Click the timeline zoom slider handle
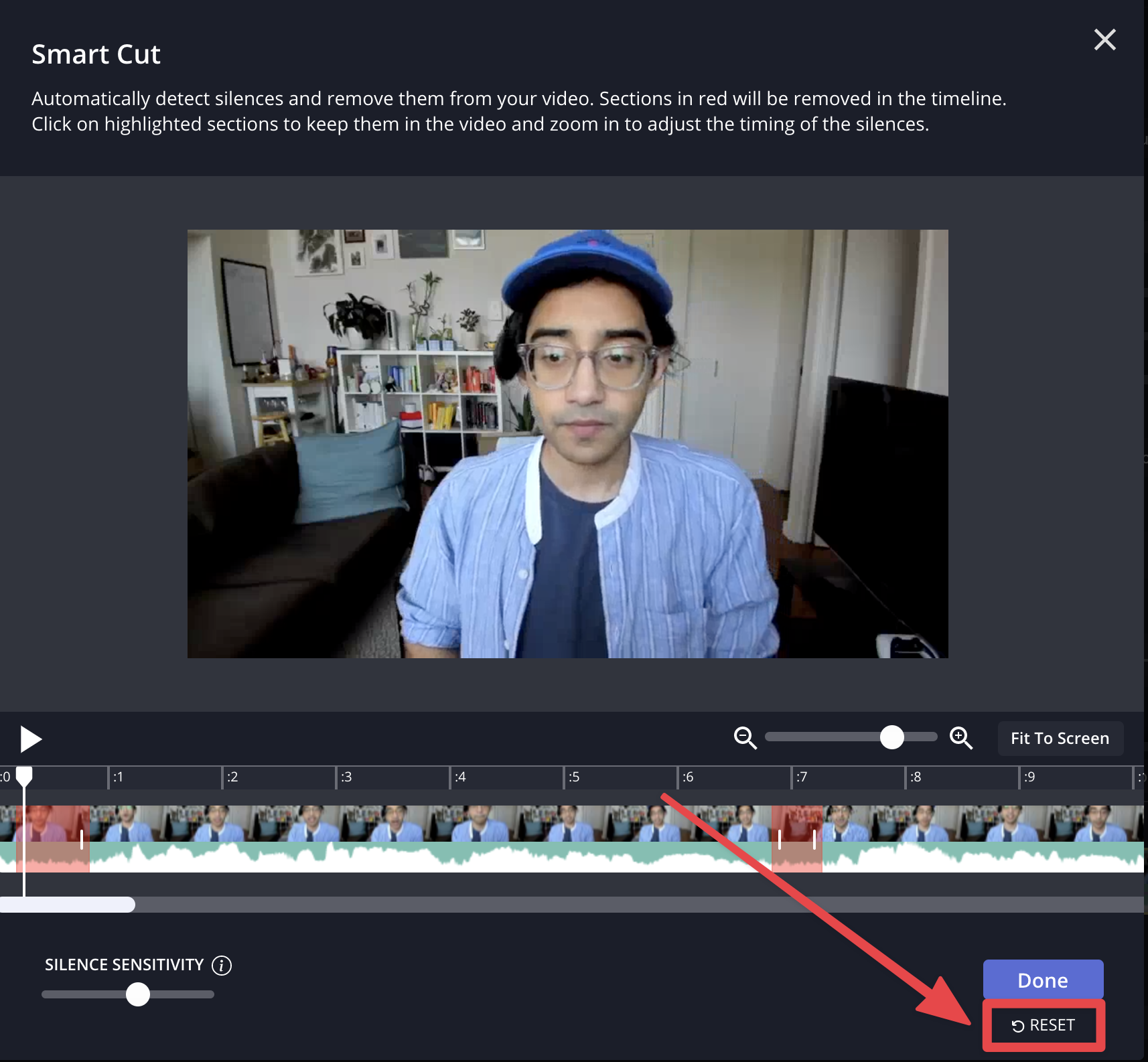This screenshot has width=1148, height=1062. [891, 737]
